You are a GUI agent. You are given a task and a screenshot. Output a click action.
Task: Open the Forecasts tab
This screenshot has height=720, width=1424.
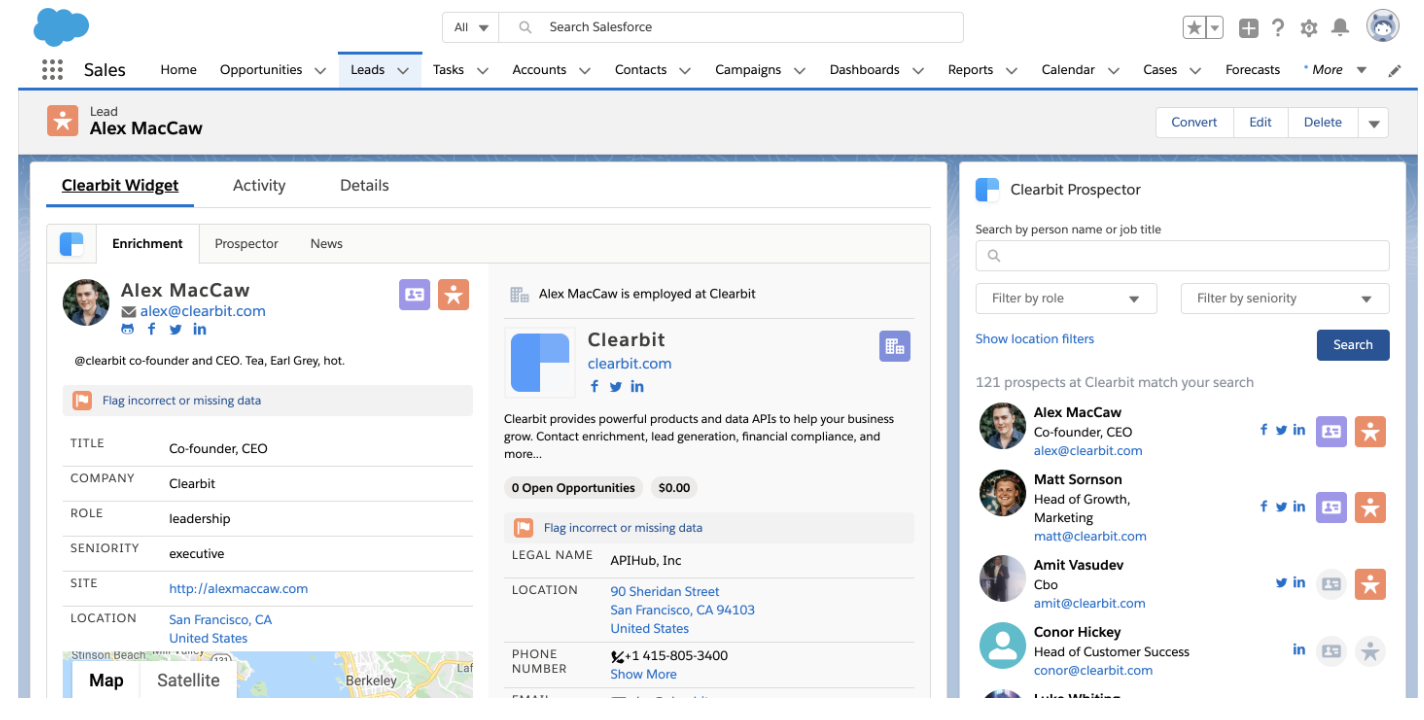pyautogui.click(x=1252, y=70)
